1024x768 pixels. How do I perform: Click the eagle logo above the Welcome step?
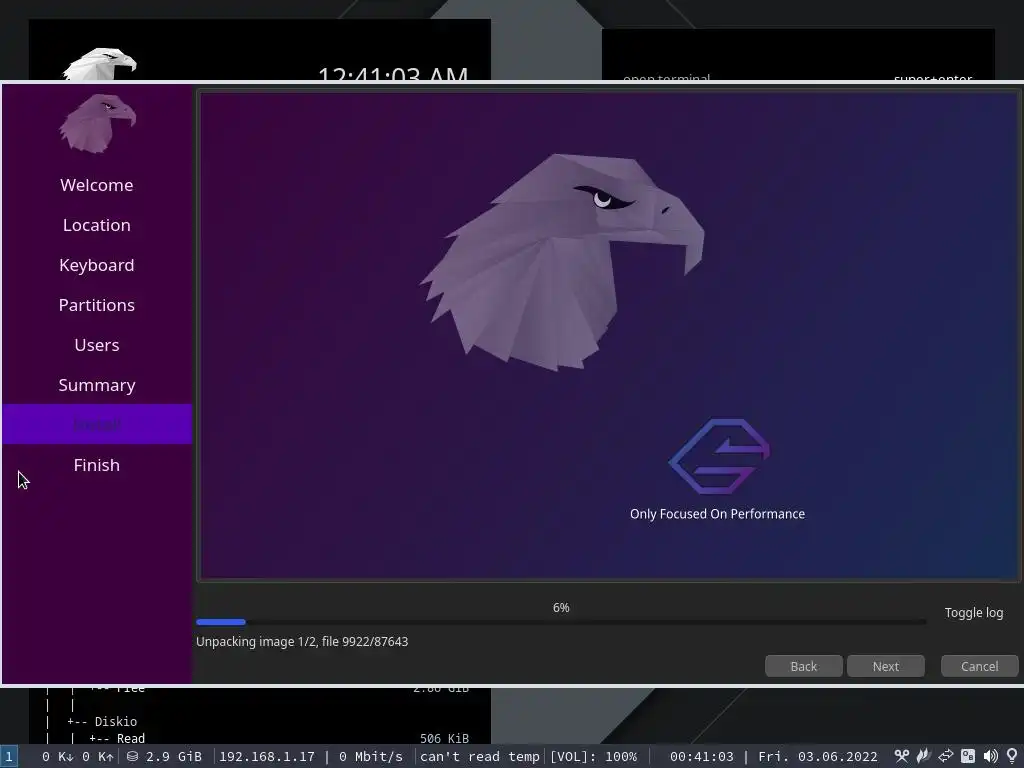(97, 123)
